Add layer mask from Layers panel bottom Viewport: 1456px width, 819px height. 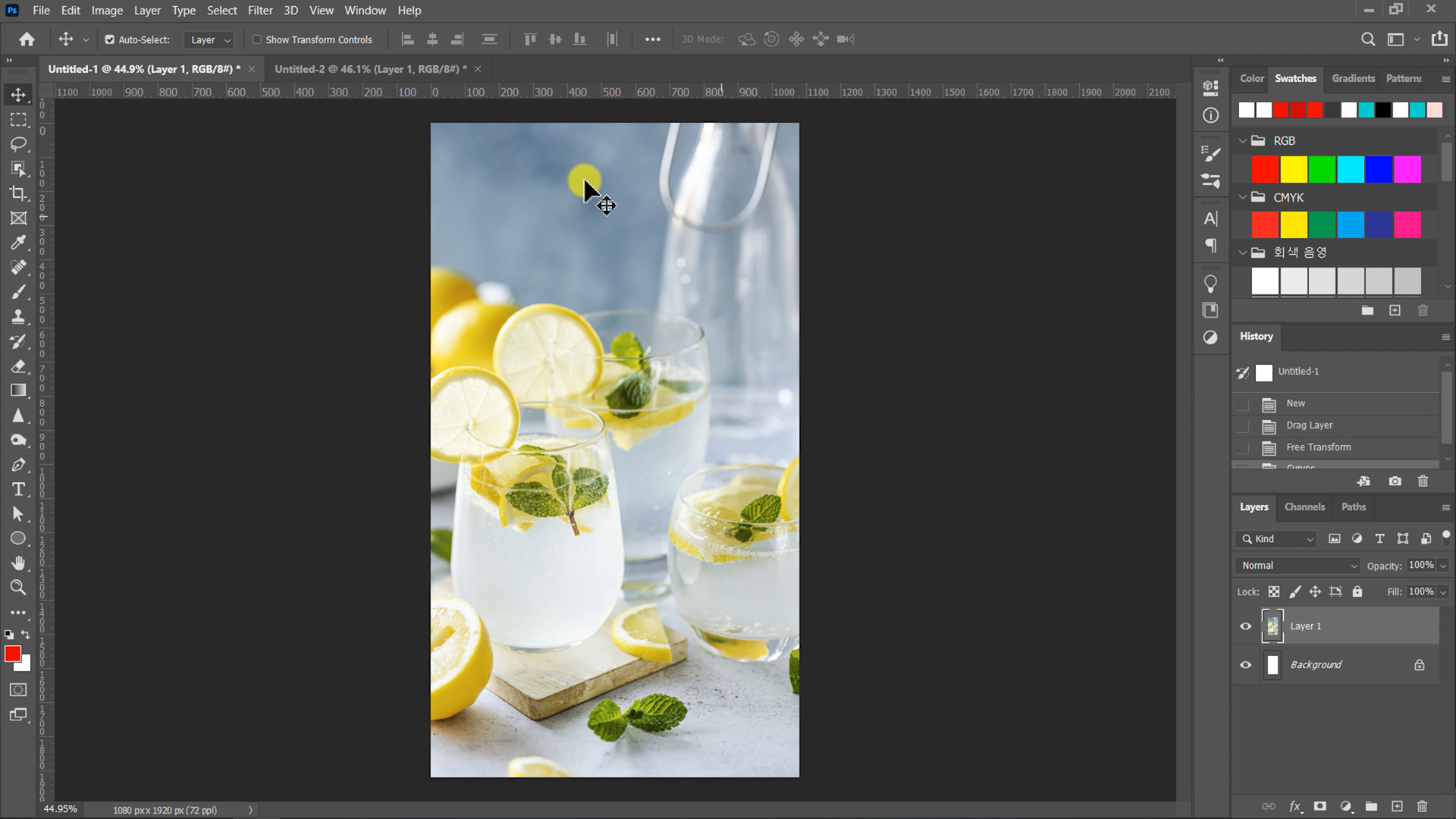(x=1320, y=806)
